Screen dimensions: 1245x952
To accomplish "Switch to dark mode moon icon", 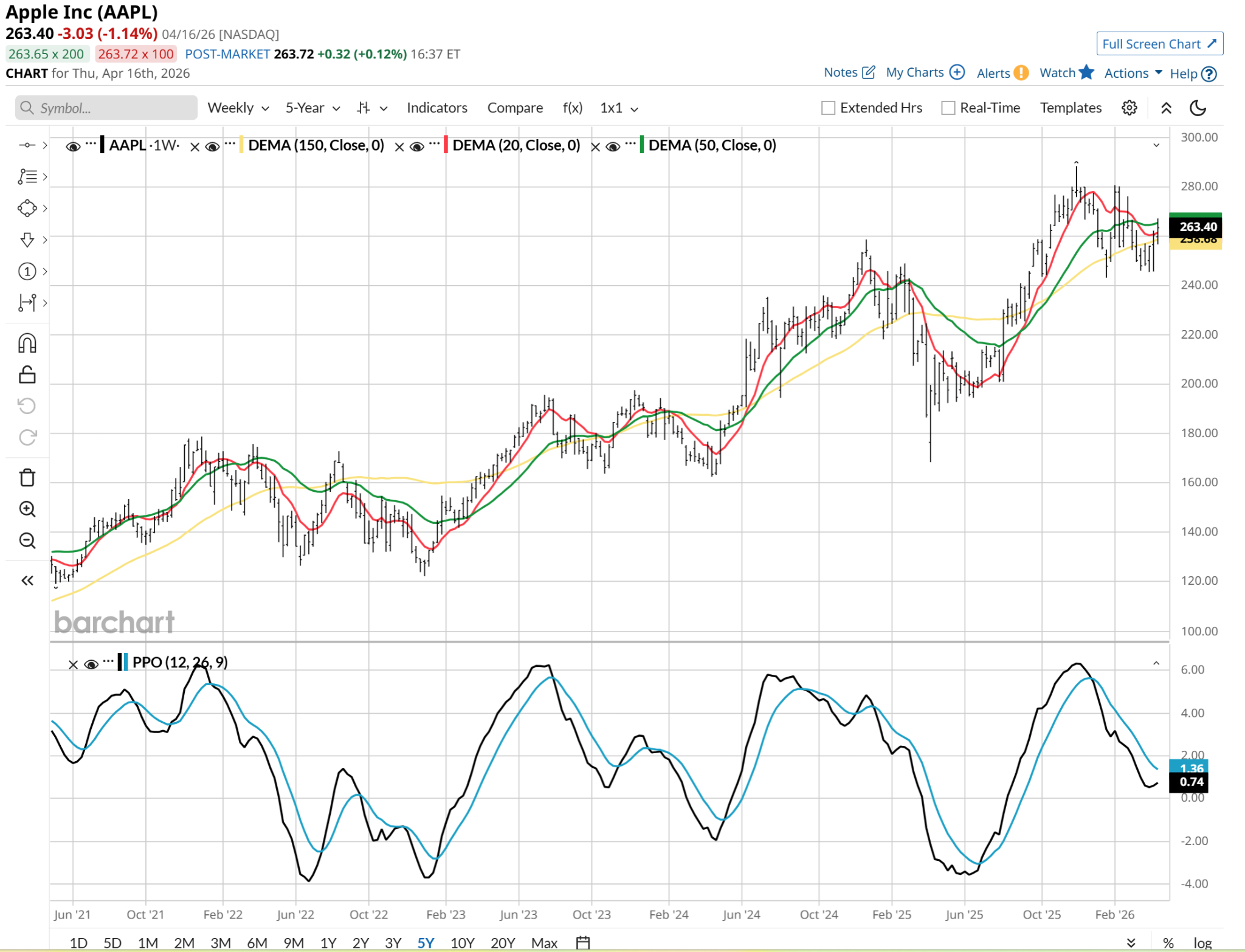I will click(x=1197, y=108).
